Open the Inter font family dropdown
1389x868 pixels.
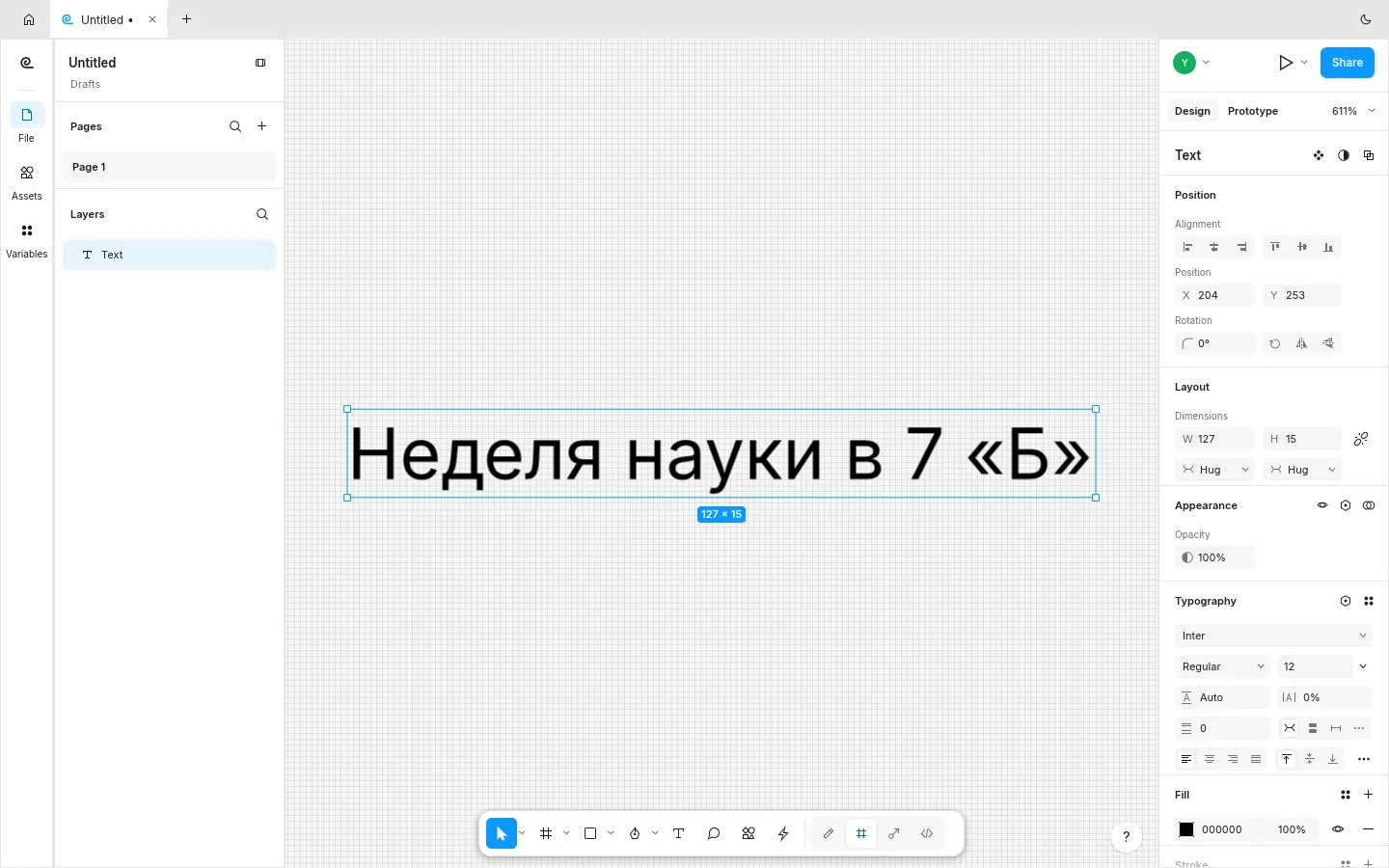(1273, 636)
